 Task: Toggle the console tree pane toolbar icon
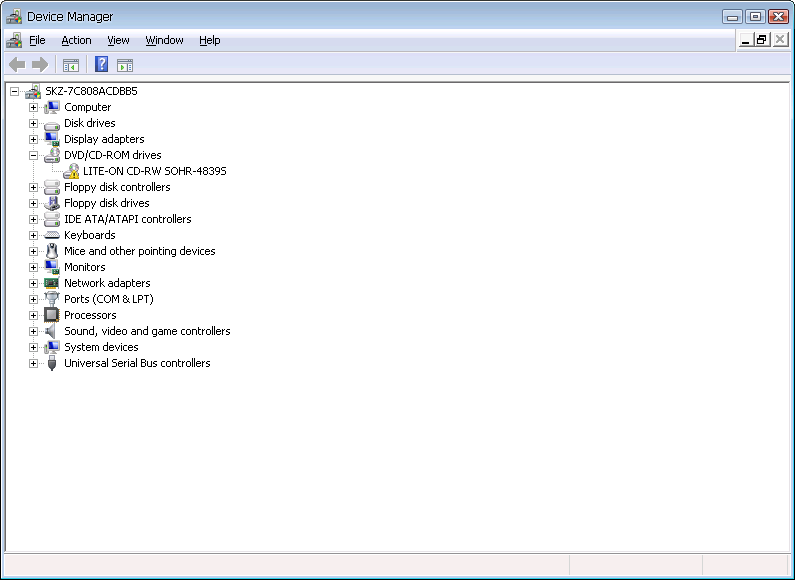71,65
